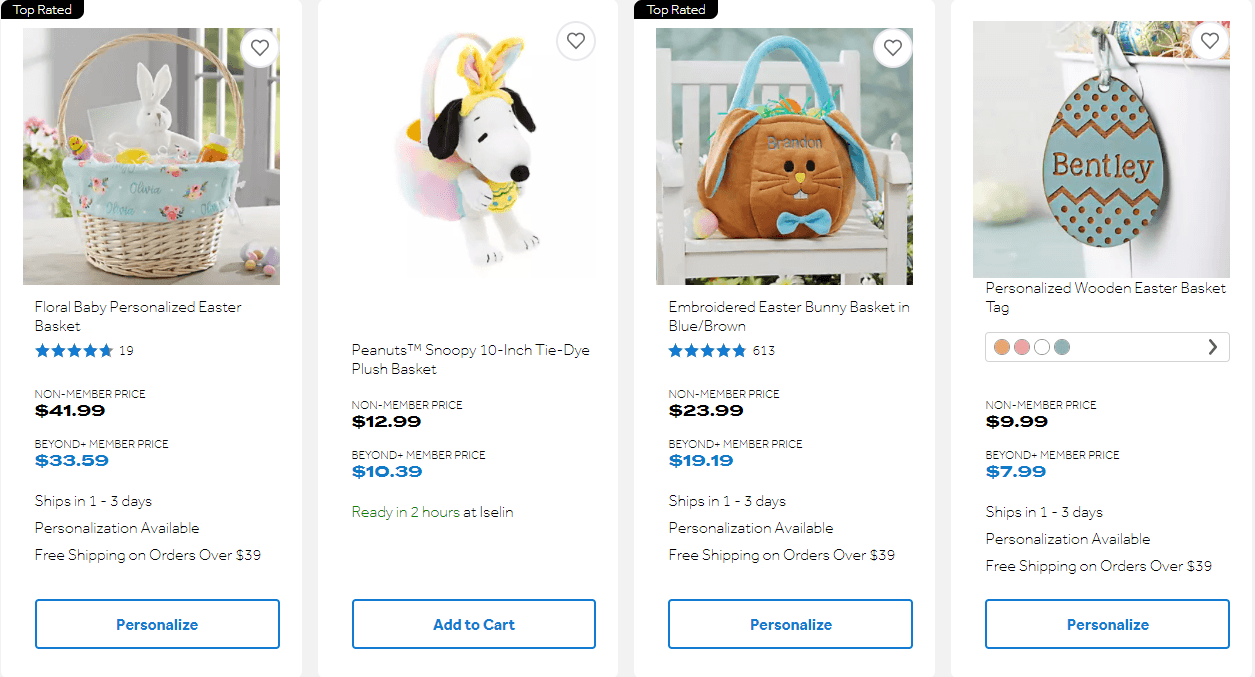Click the Top Rated badge on the Floral basket
This screenshot has width=1255, height=677.
pyautogui.click(x=41, y=9)
